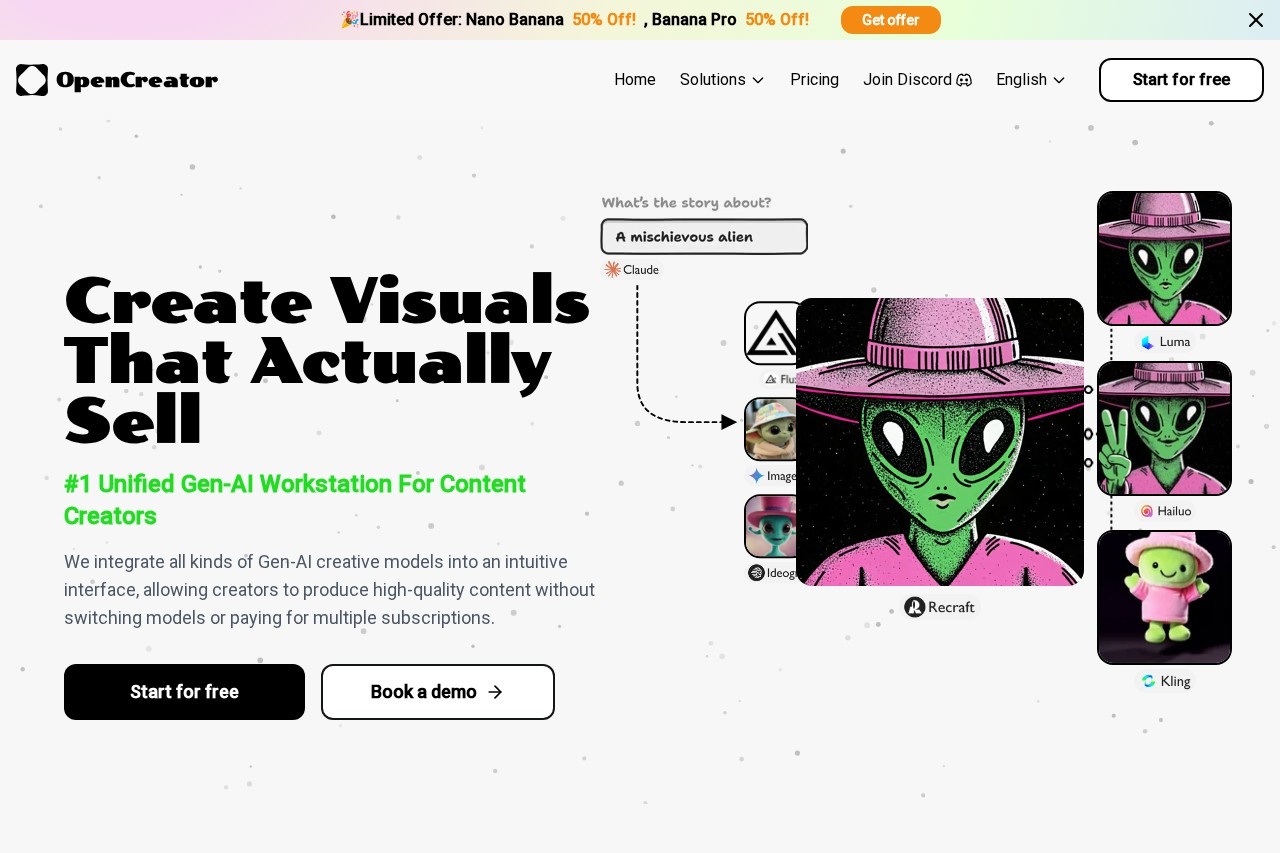Click the Hailuo model icon

point(1147,511)
